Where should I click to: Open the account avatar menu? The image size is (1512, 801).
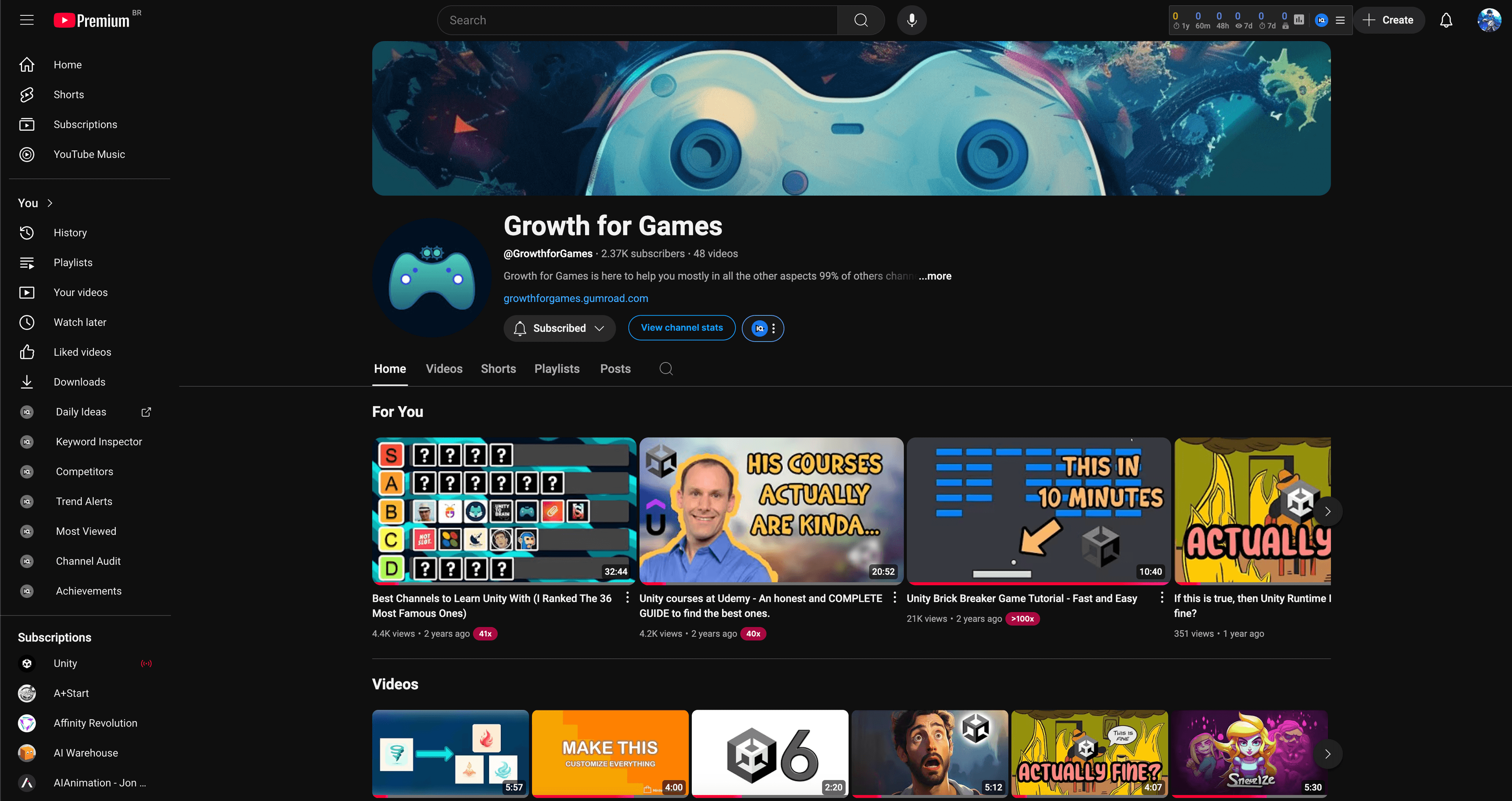(1489, 20)
